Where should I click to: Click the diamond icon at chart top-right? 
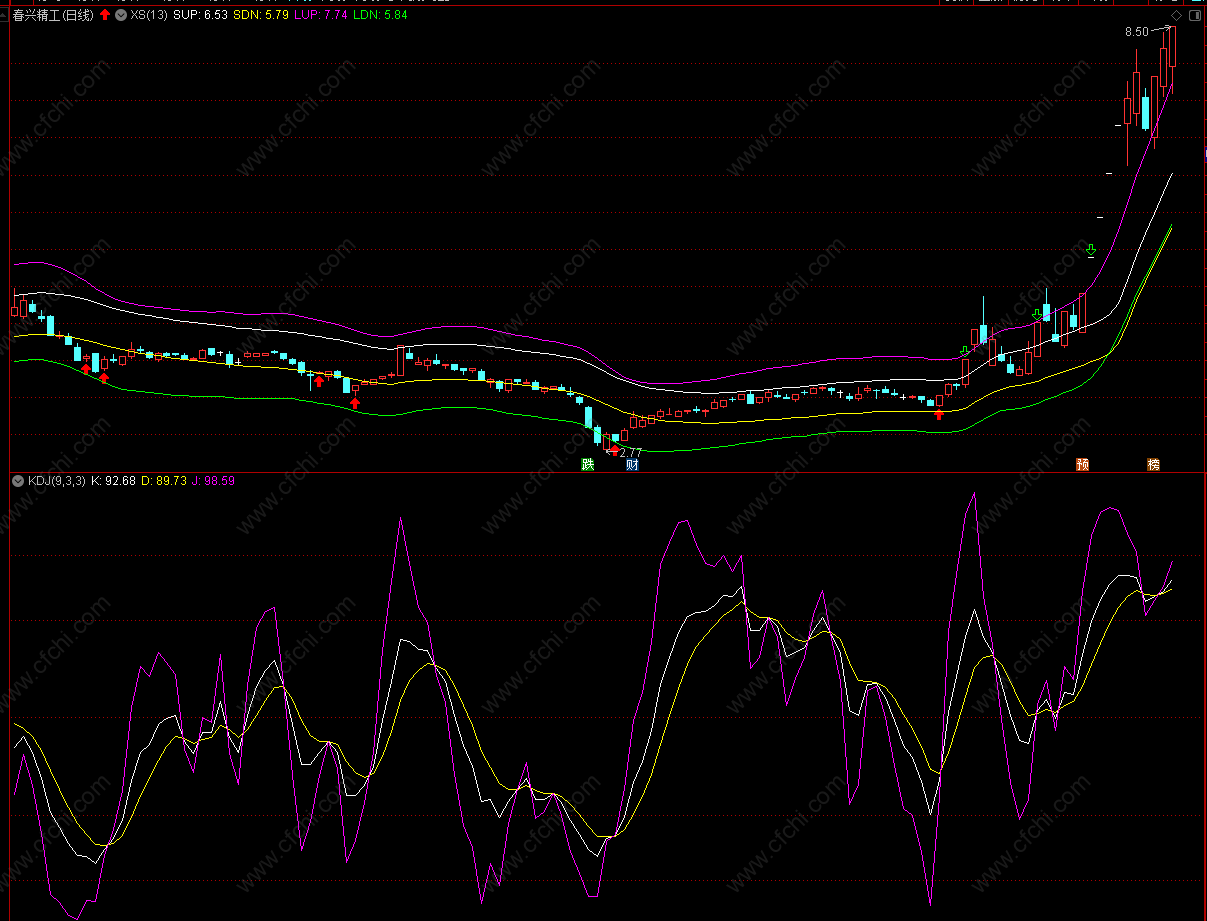(x=1176, y=16)
